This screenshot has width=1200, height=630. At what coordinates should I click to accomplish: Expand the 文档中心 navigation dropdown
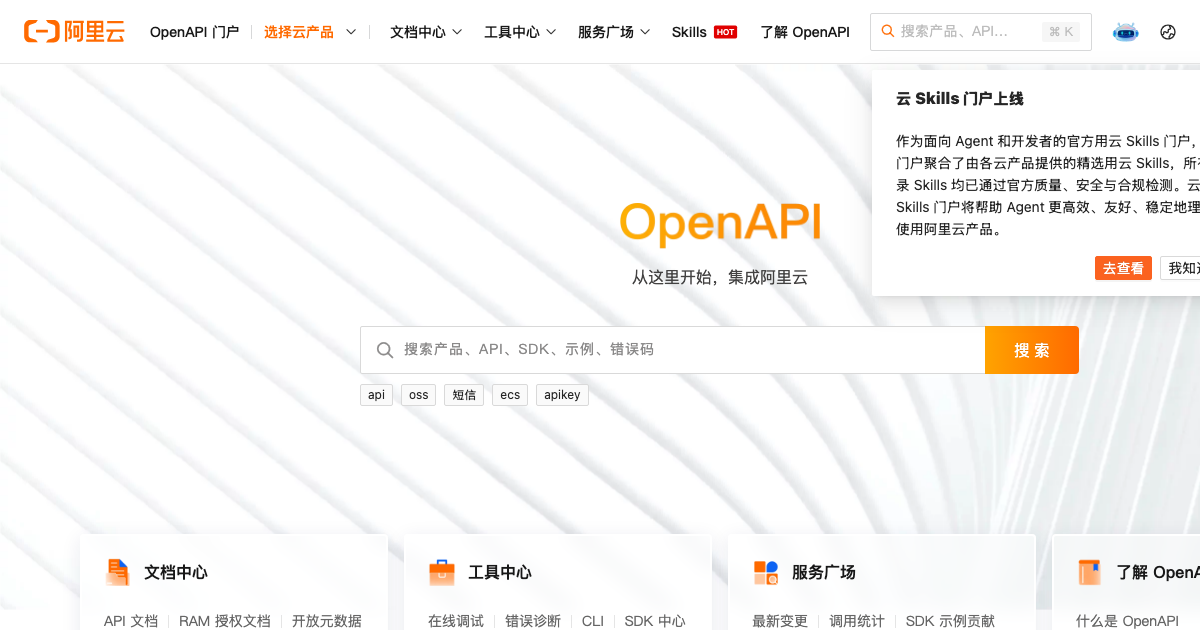pyautogui.click(x=425, y=31)
